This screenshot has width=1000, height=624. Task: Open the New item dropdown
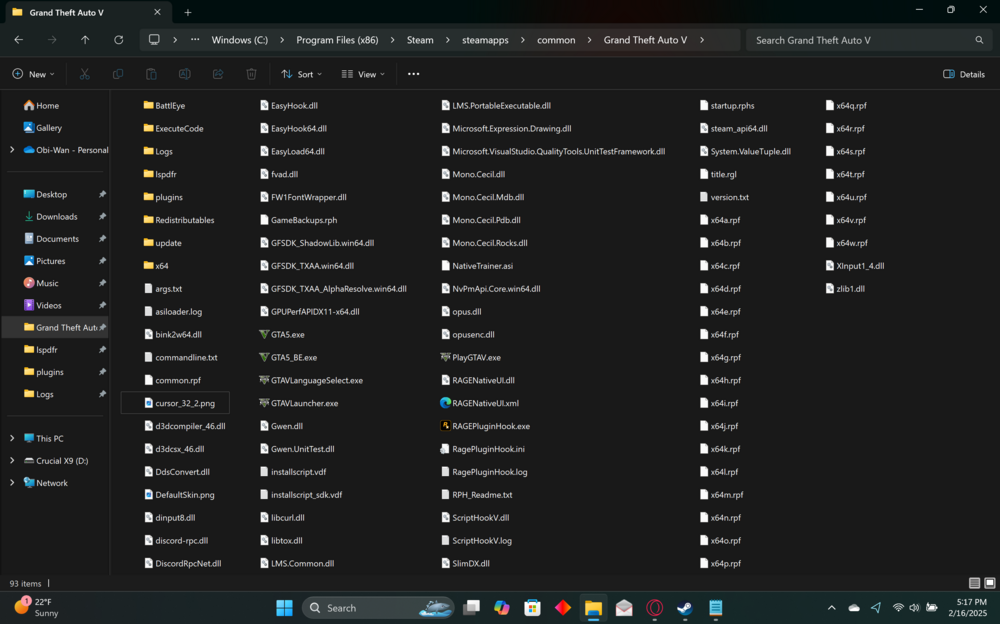33,74
